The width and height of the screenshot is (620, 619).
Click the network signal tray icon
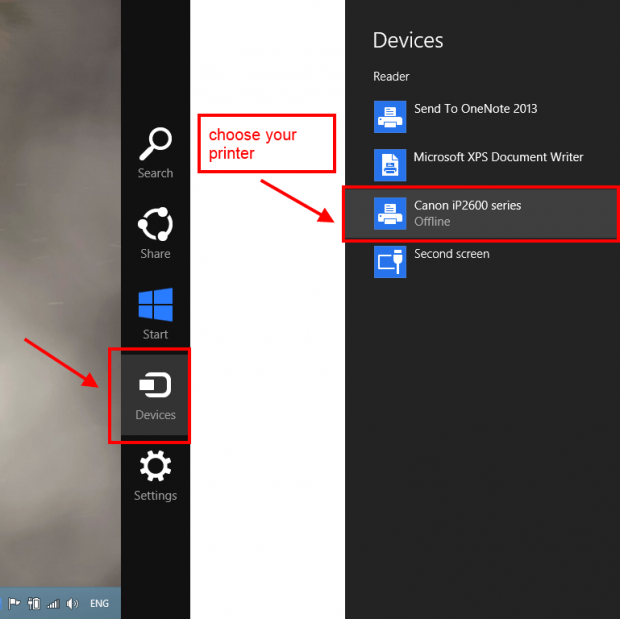pyautogui.click(x=53, y=604)
